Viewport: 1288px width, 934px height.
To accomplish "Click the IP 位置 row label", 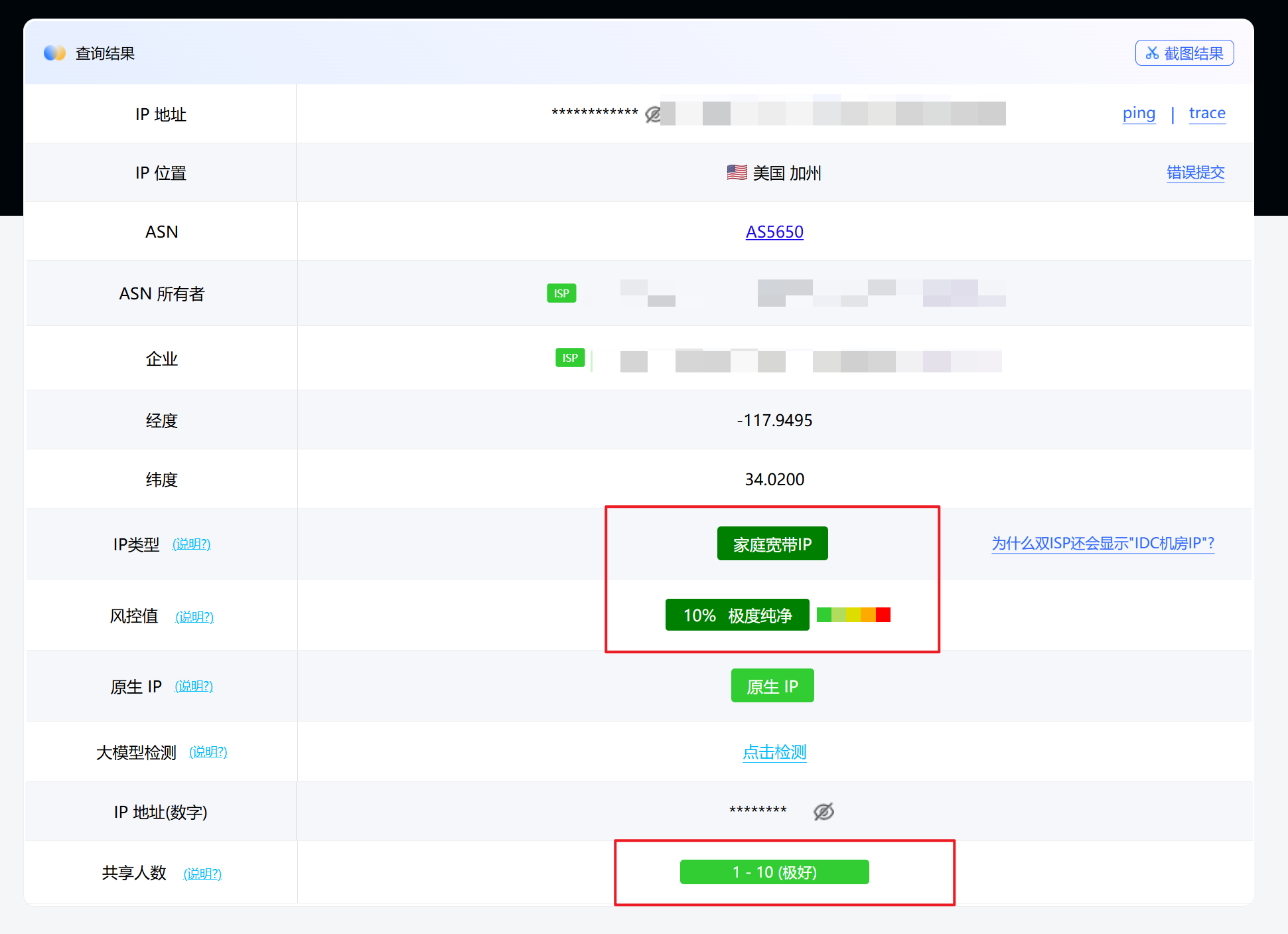I will click(x=161, y=173).
